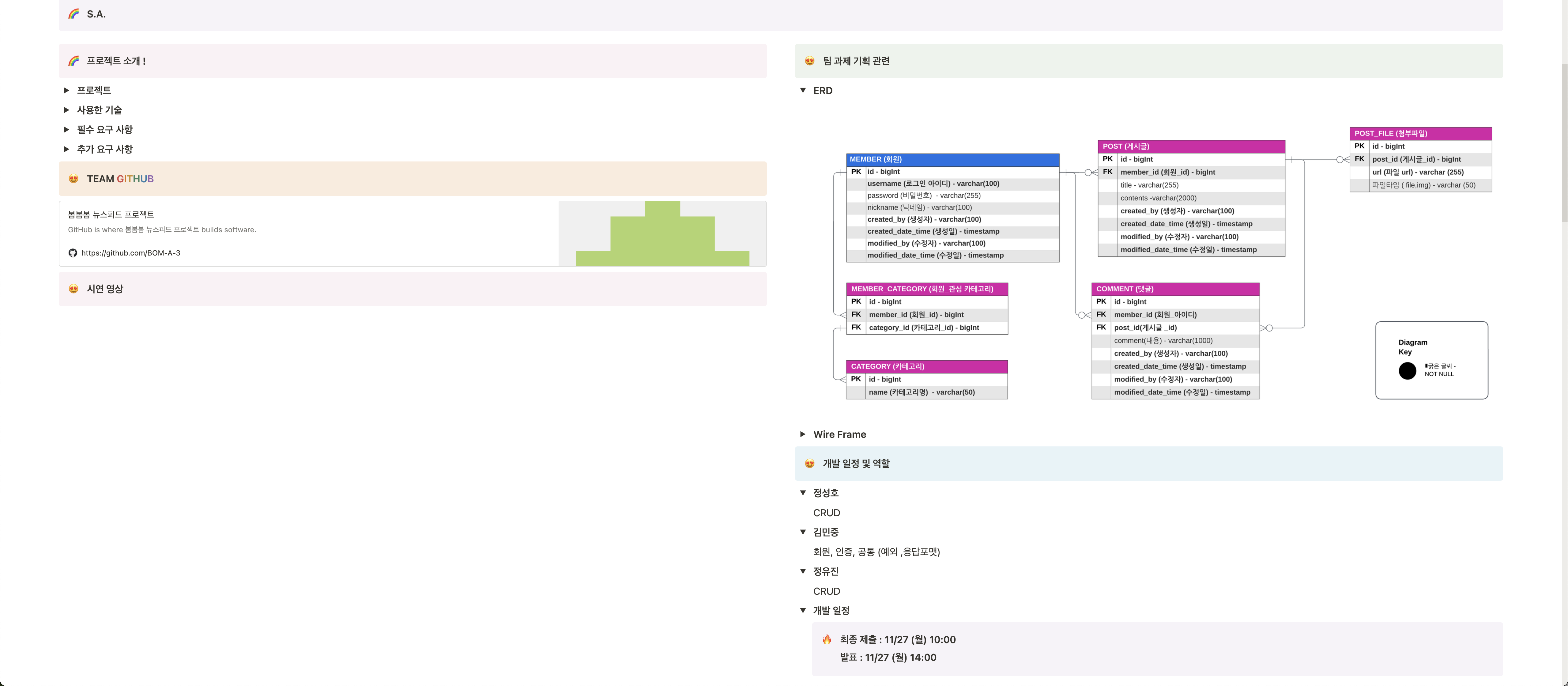Click heart-eyes emoji beside 시연 영상
The width and height of the screenshot is (1568, 686).
73,289
